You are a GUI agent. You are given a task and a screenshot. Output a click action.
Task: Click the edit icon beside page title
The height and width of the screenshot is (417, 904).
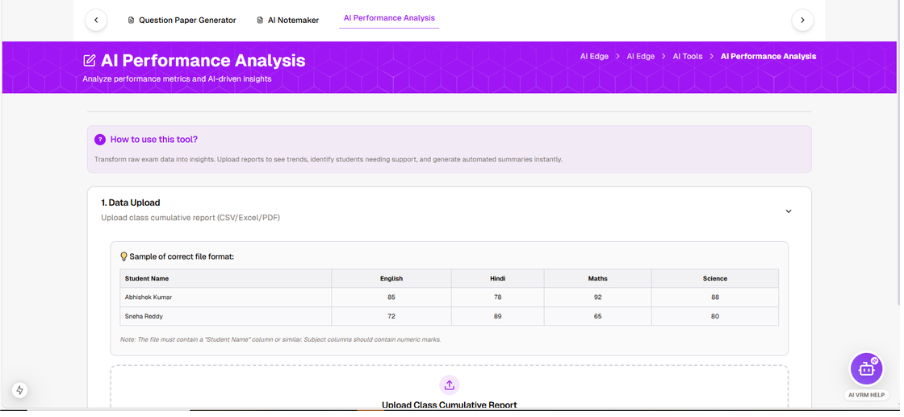coord(89,61)
